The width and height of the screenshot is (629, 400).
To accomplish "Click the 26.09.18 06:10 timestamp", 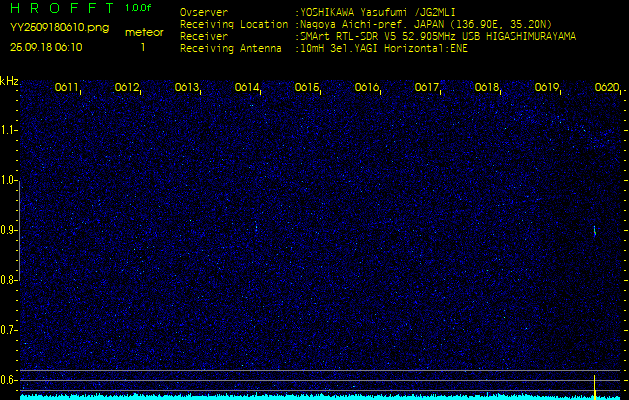I will pos(46,47).
